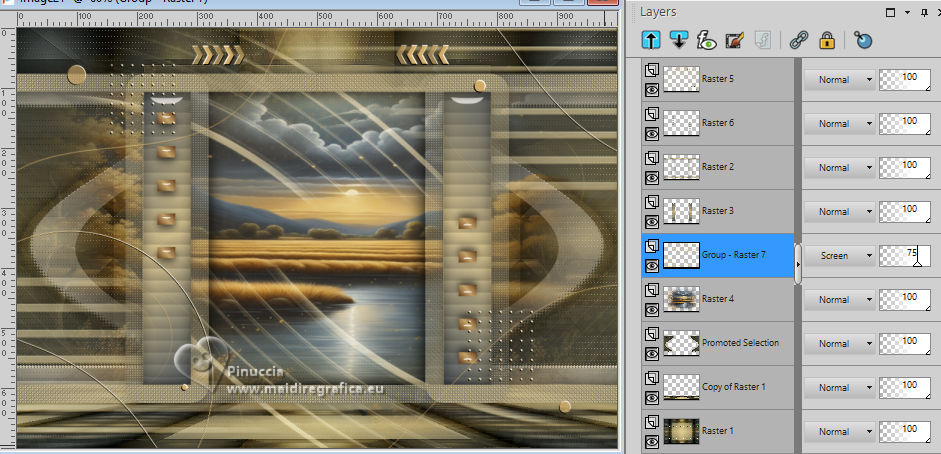Click the layer type icon of Group - Raster 7
Viewport: 941px width, 454px height.
tap(652, 246)
